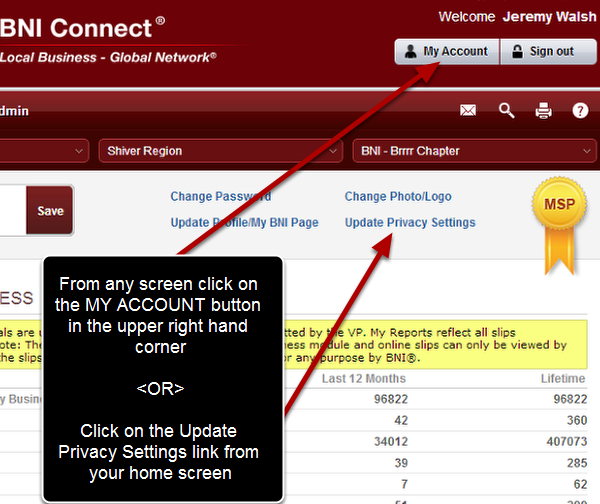Click the person icon in My Account
Viewport: 600px width, 504px height.
pyautogui.click(x=411, y=52)
